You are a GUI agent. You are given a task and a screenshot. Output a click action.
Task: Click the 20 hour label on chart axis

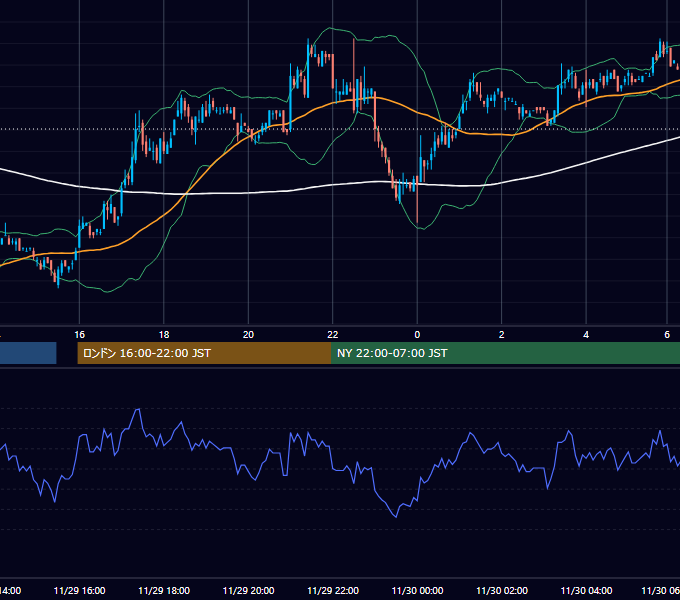[x=248, y=335]
